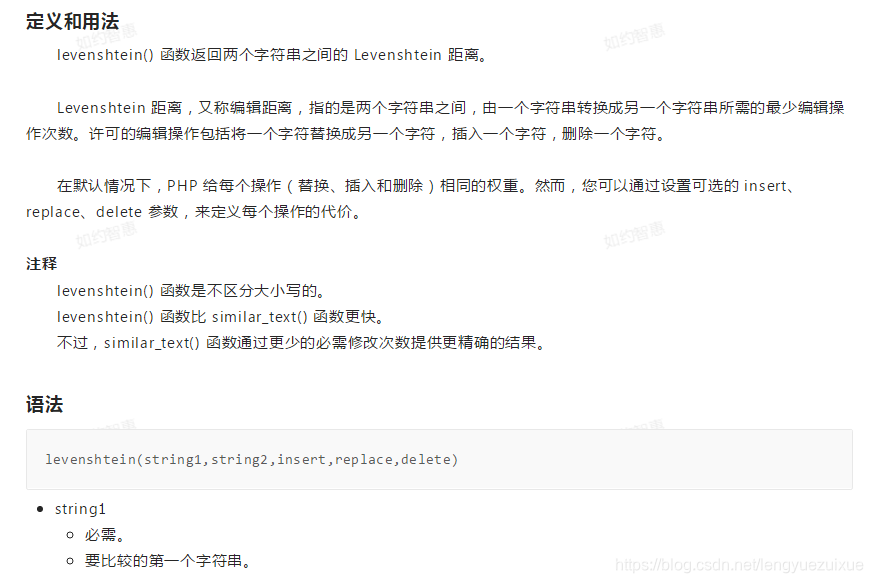The width and height of the screenshot is (873, 583).
Task: Click the 定义和用法 heading
Action: point(72,22)
